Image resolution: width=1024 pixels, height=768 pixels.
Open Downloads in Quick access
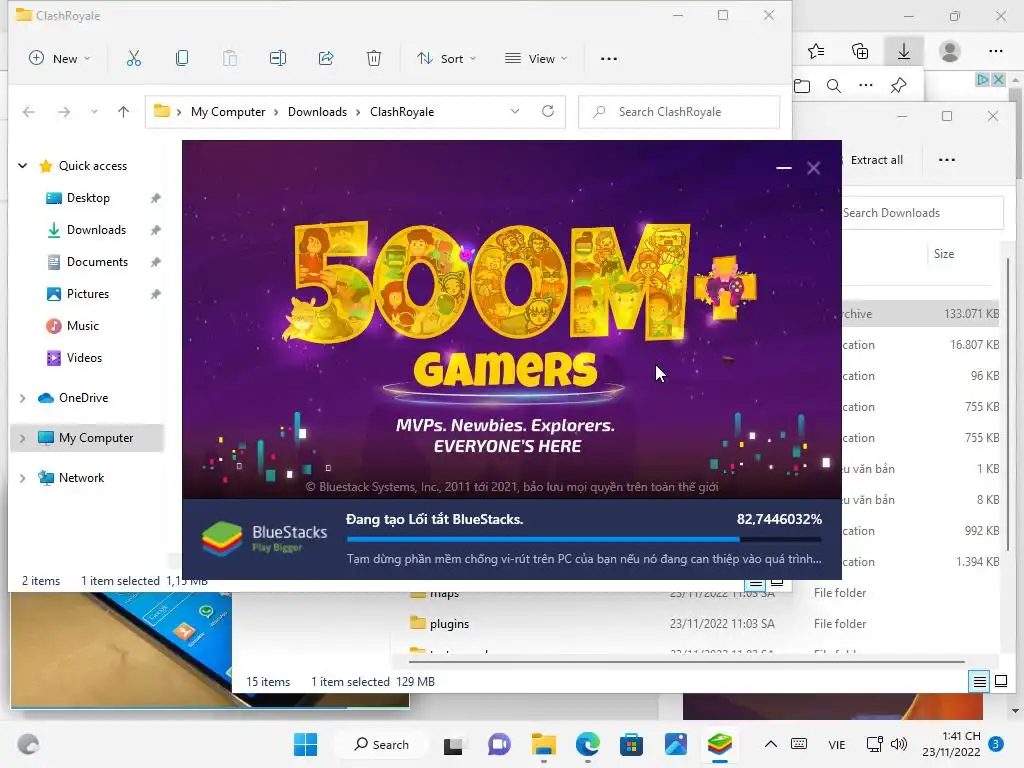point(96,230)
